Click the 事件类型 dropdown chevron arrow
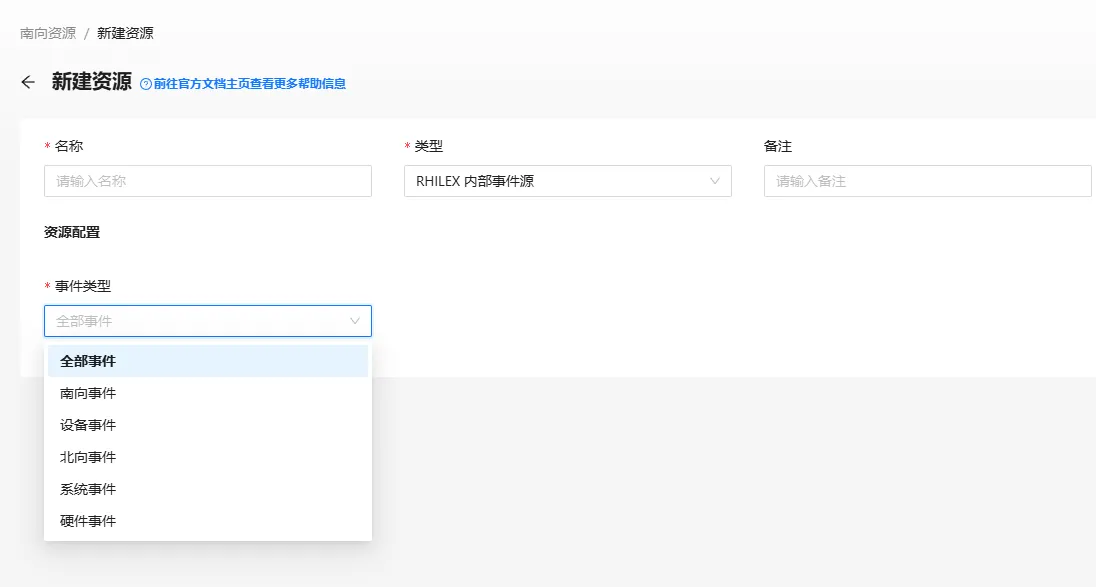The height and width of the screenshot is (587, 1096). (x=354, y=321)
